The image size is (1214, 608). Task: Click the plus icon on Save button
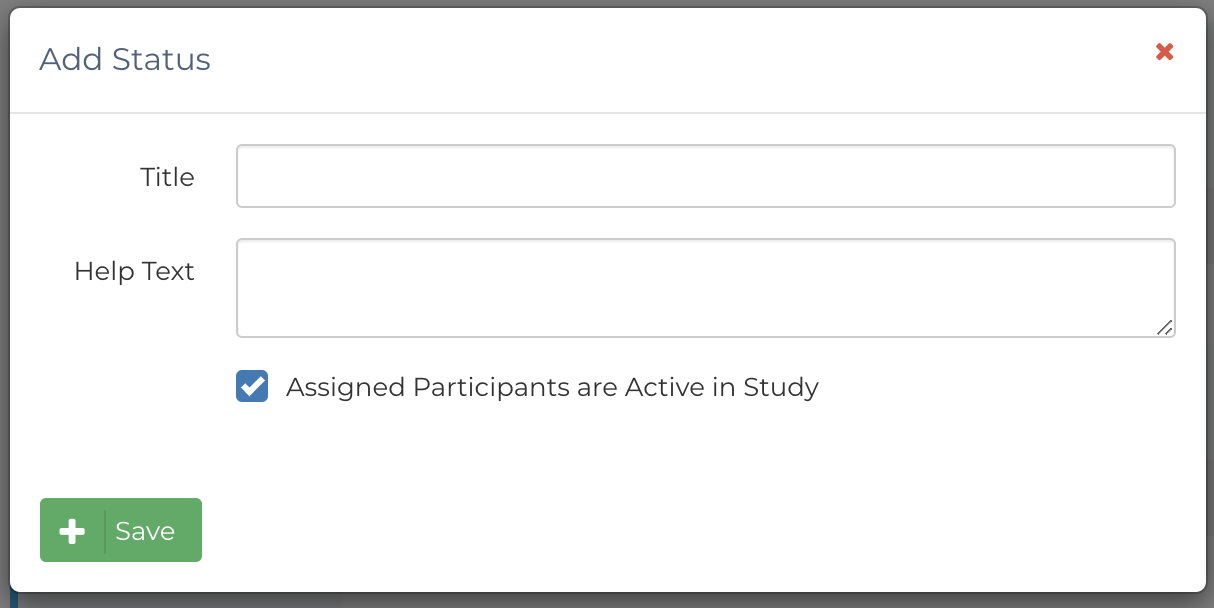[x=72, y=531]
